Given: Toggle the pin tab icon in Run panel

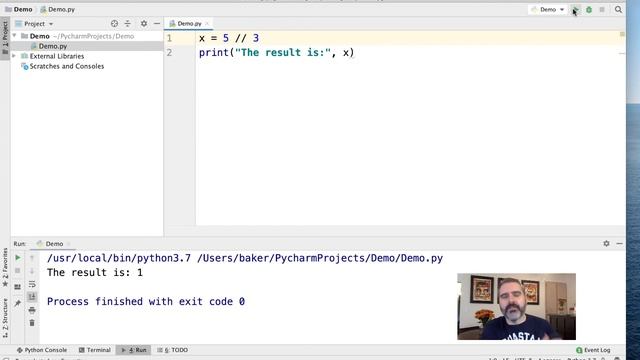Looking at the screenshot, I should (x=18, y=303).
